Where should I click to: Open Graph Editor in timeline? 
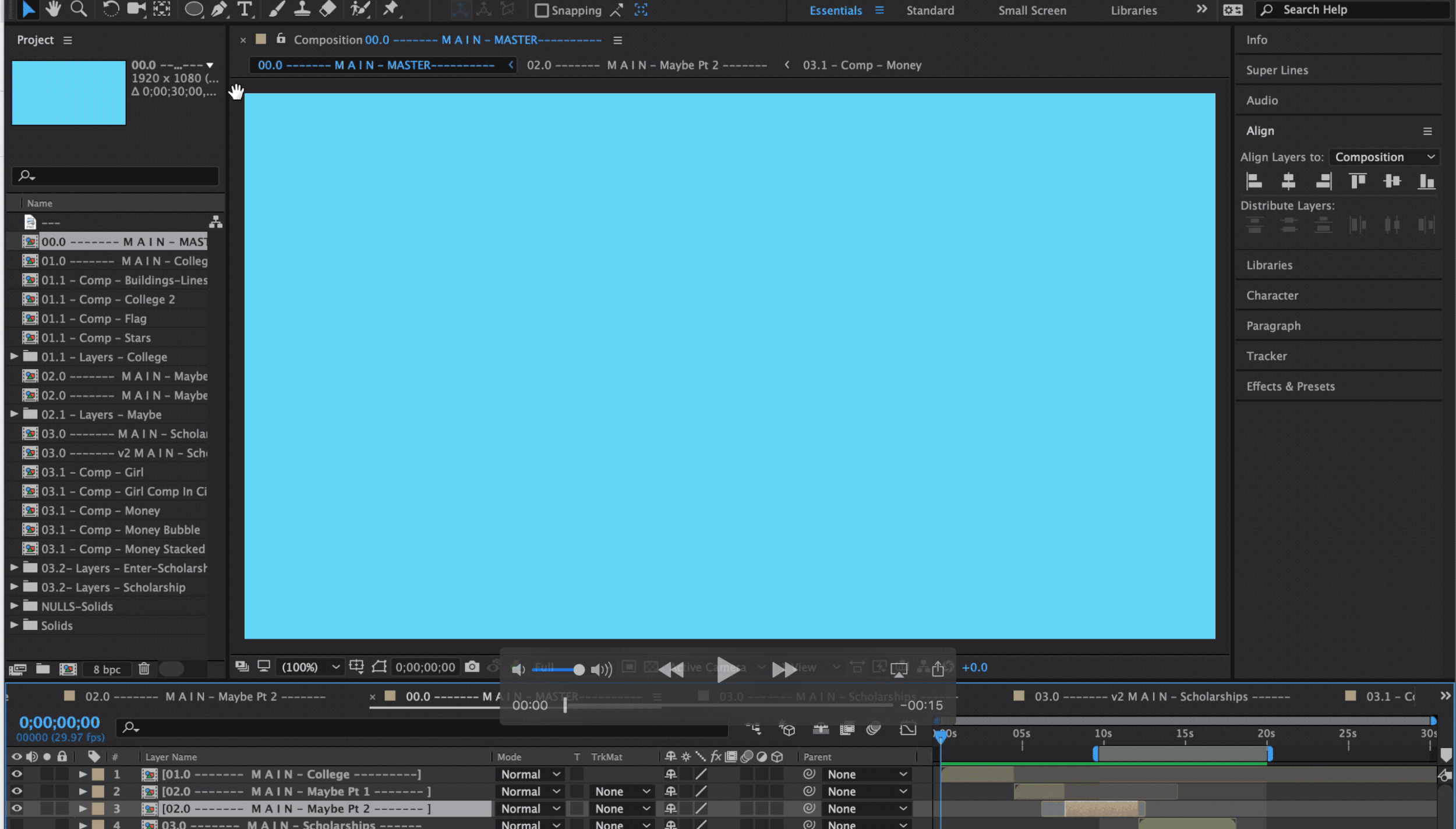click(x=908, y=729)
